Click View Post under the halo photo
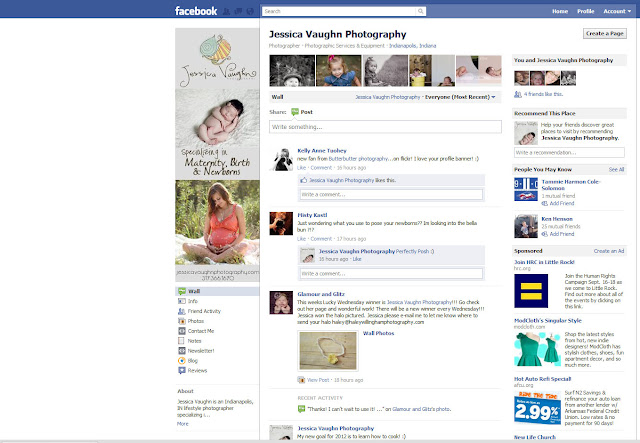Image resolution: width=640 pixels, height=443 pixels. click(x=318, y=380)
